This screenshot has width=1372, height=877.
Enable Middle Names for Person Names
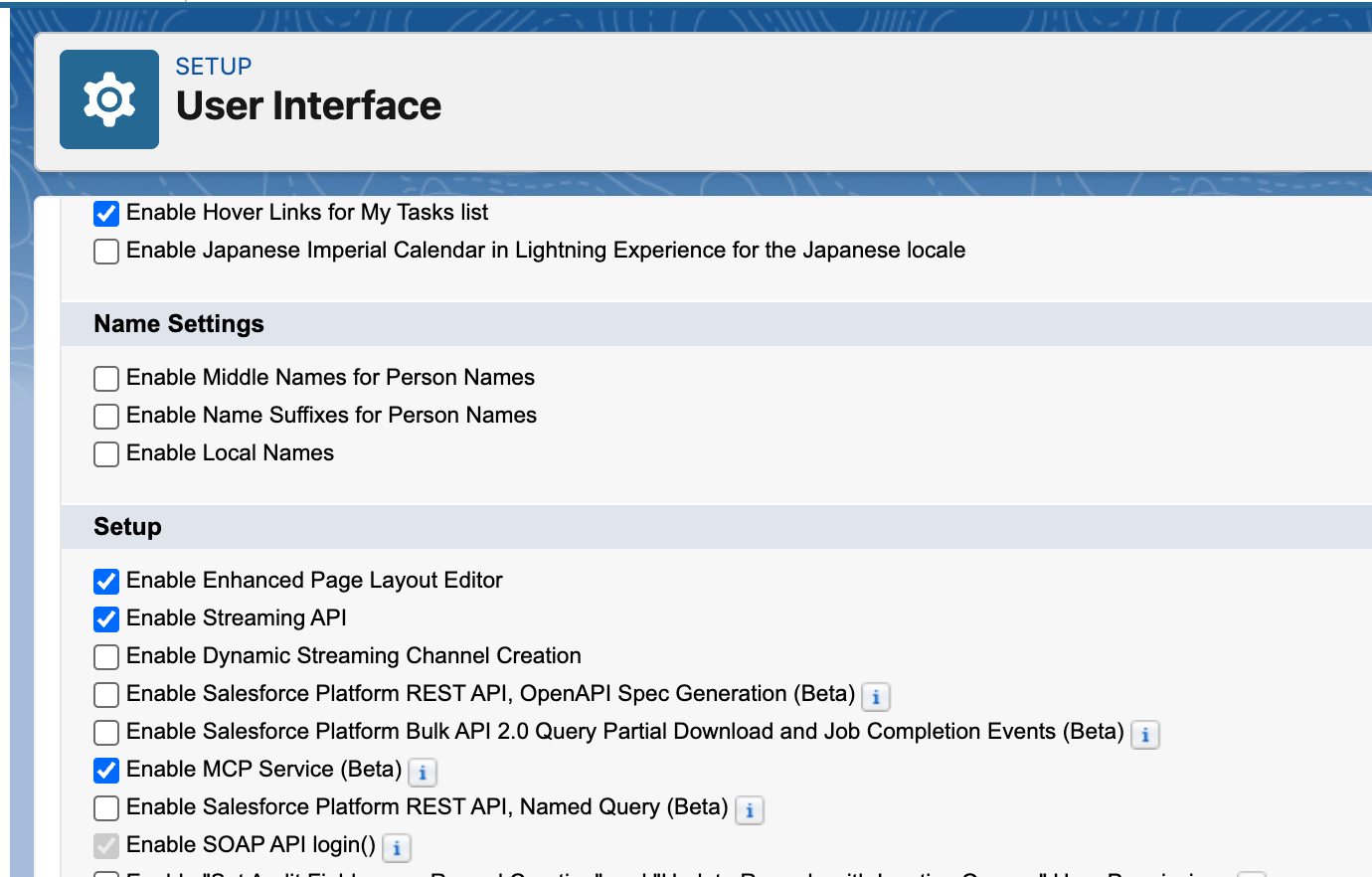click(x=105, y=378)
